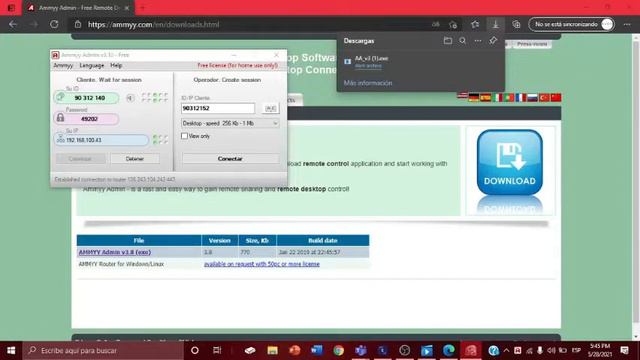Click the Windows Start button
Viewport: 640px width, 360px height.
pos(11,350)
